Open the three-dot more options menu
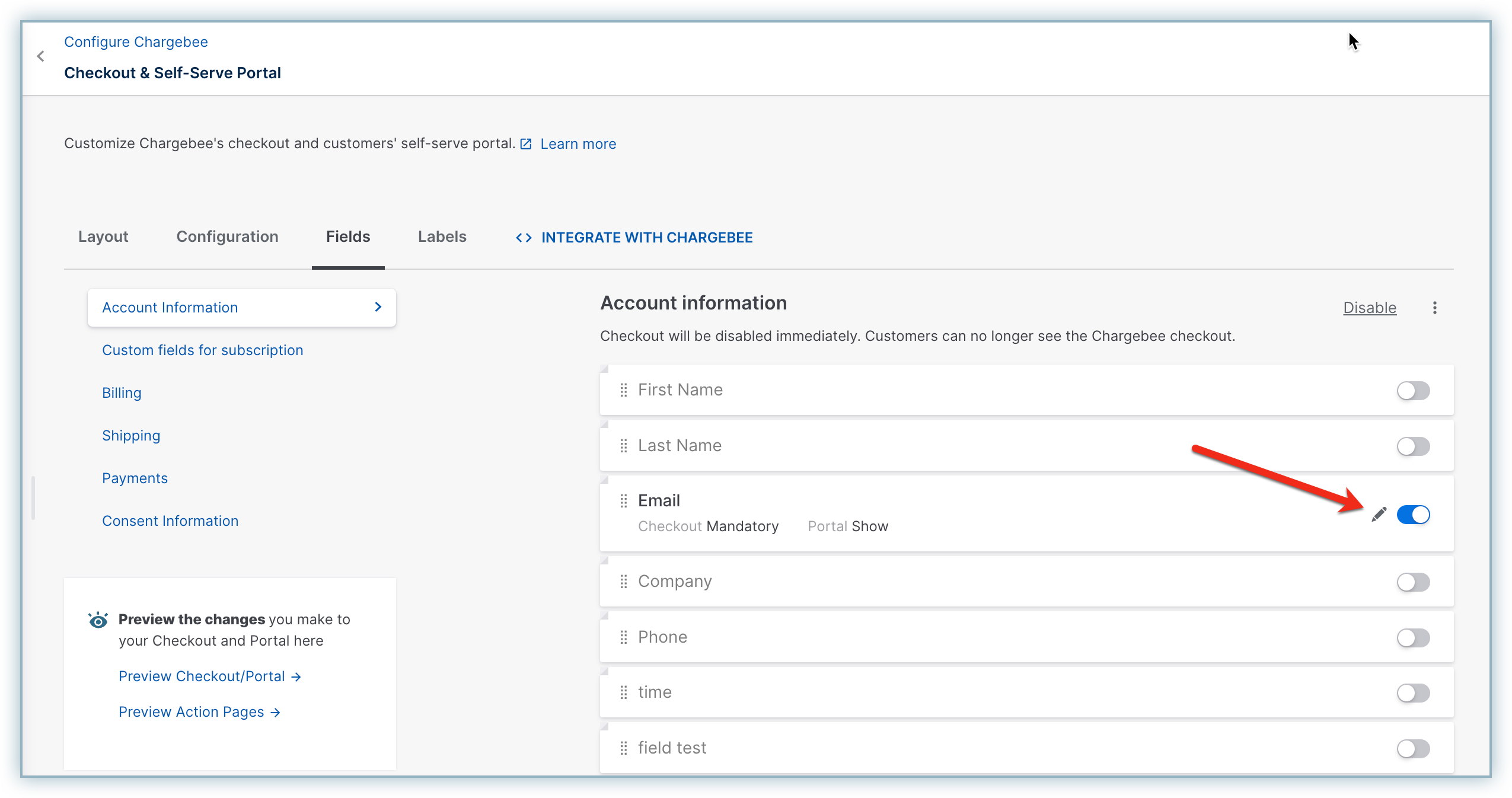 (1435, 308)
